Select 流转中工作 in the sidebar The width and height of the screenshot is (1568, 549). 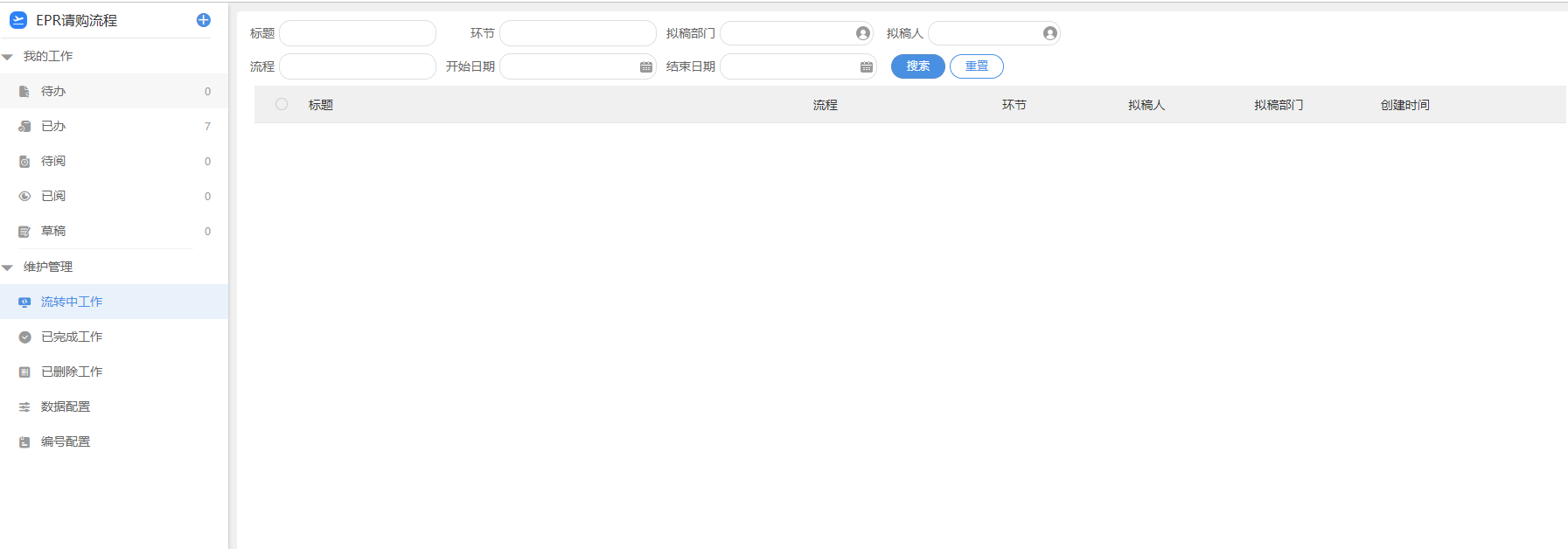114,302
